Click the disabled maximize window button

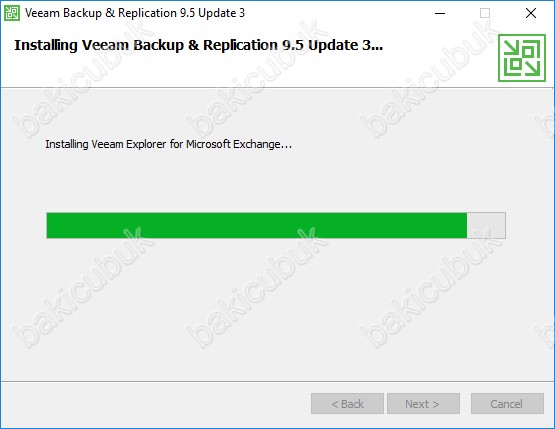(x=485, y=13)
